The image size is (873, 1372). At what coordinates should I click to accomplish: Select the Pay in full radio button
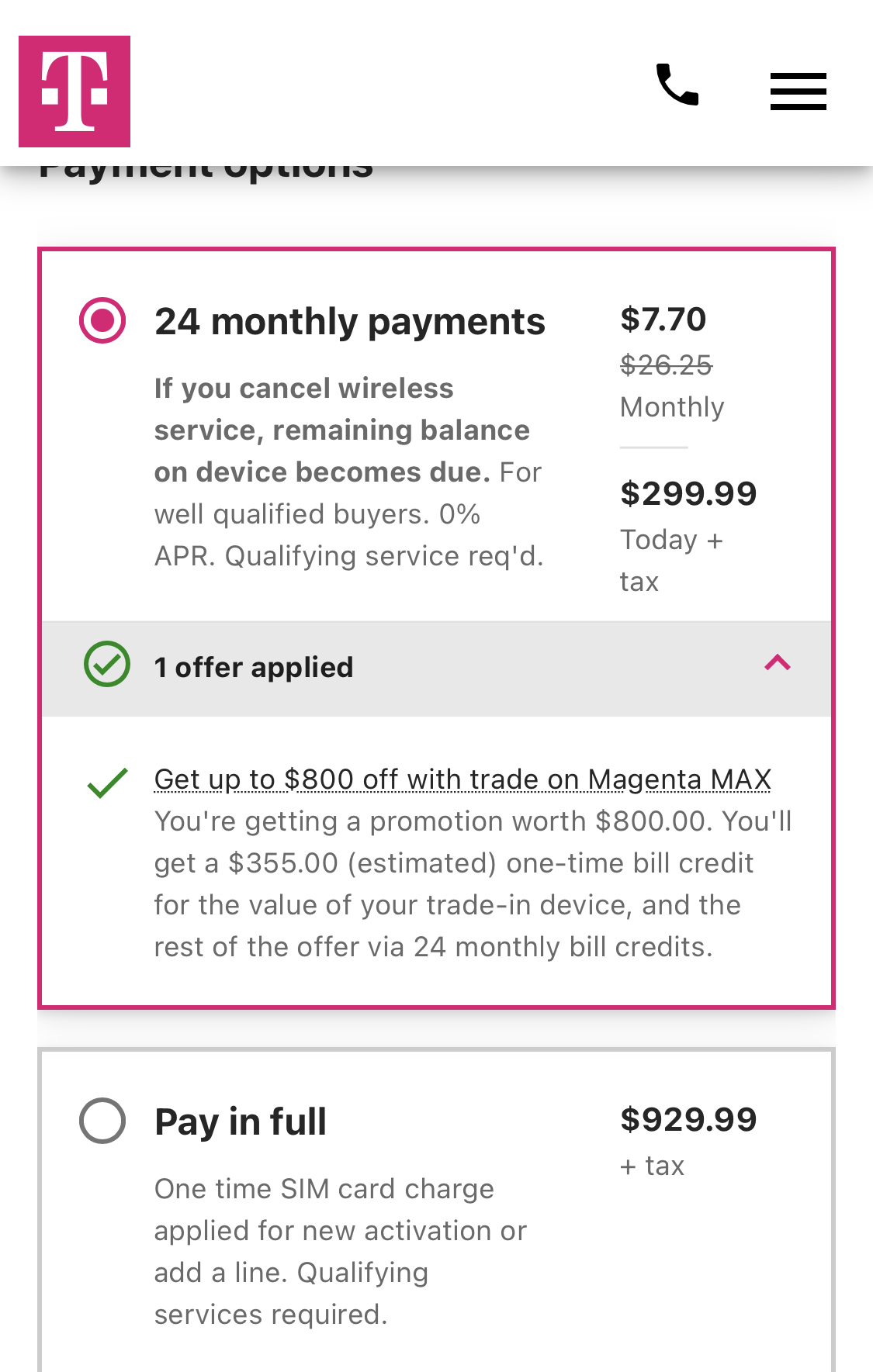point(102,1121)
